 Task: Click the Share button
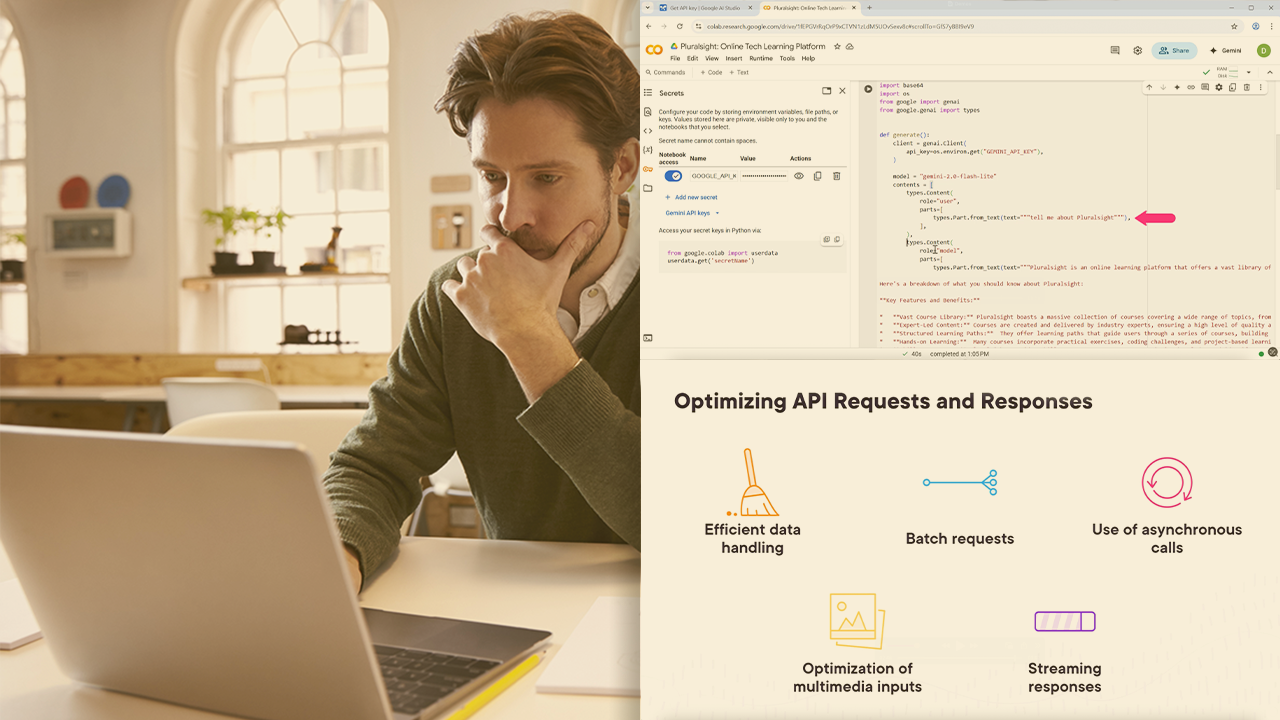point(1174,51)
